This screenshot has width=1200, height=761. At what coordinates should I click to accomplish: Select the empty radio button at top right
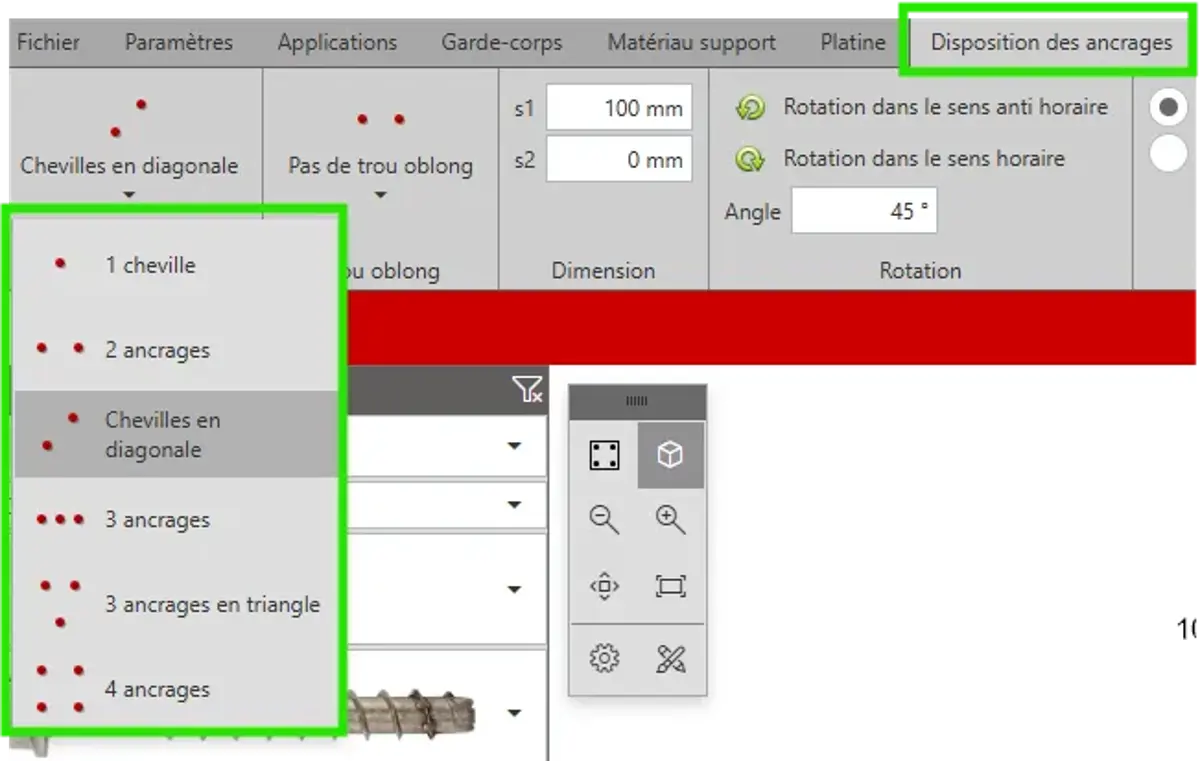(1168, 154)
